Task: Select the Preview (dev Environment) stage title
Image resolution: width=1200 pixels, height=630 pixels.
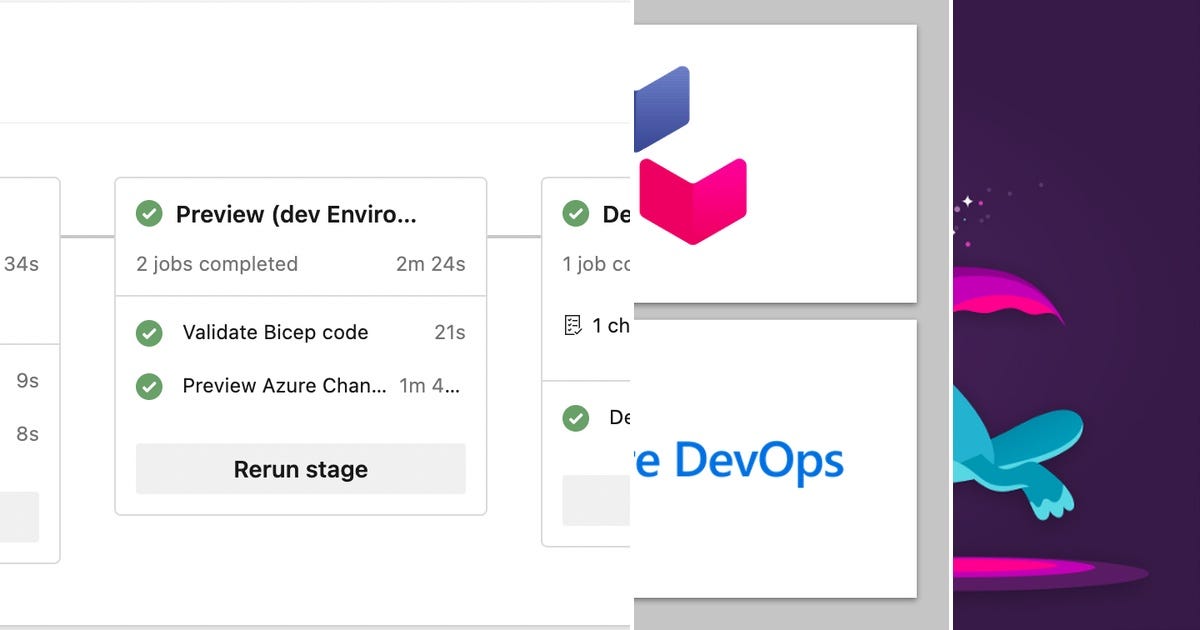Action: coord(296,214)
